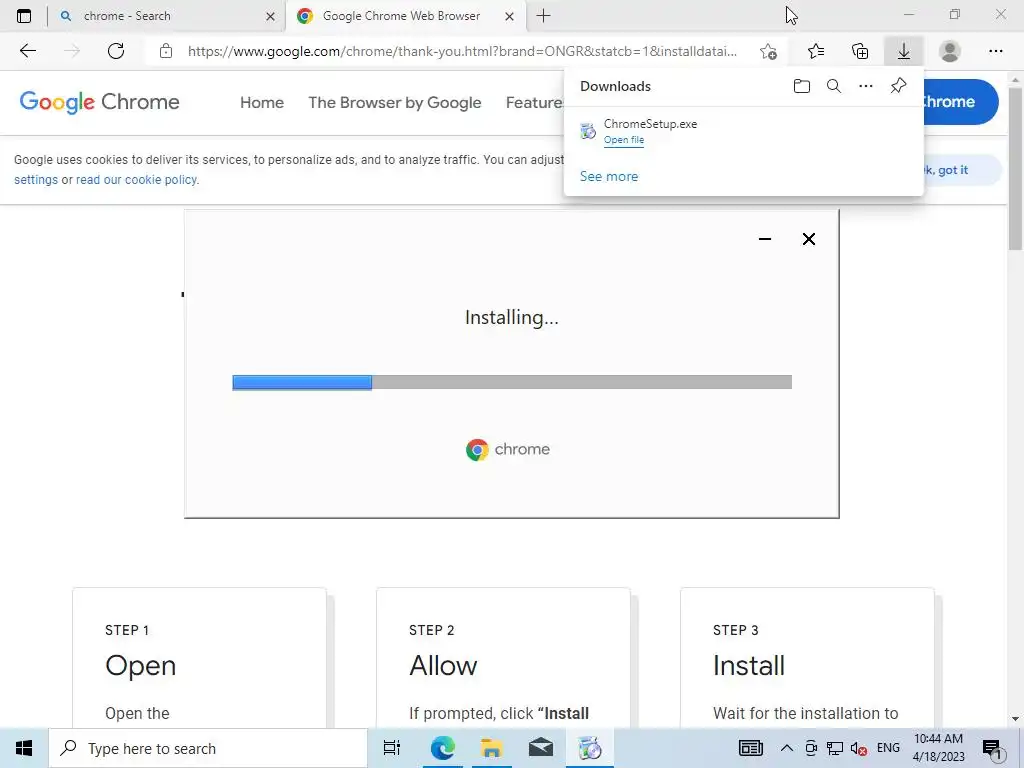Screen dimensions: 1024x768
Task: Open the Features navigation item
Action: [x=534, y=103]
